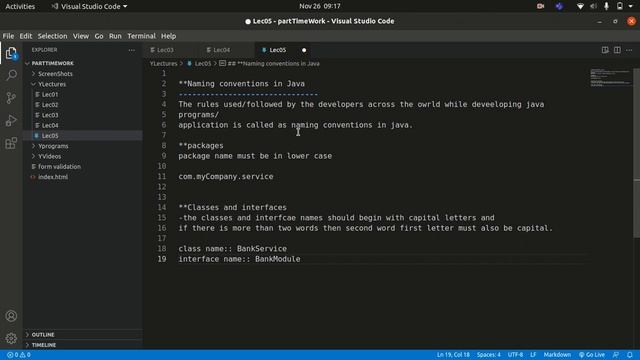Collapse the PARTTIMEWORK root folder

click(52, 63)
